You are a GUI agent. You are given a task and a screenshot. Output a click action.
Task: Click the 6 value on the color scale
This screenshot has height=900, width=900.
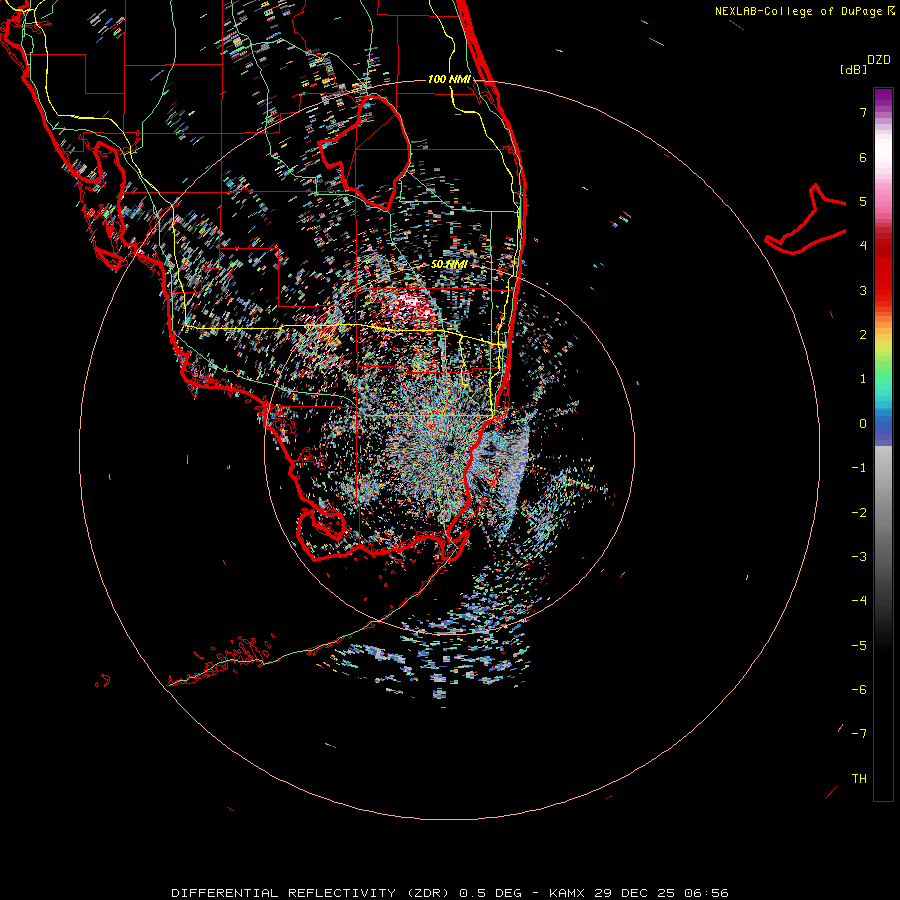pyautogui.click(x=863, y=157)
